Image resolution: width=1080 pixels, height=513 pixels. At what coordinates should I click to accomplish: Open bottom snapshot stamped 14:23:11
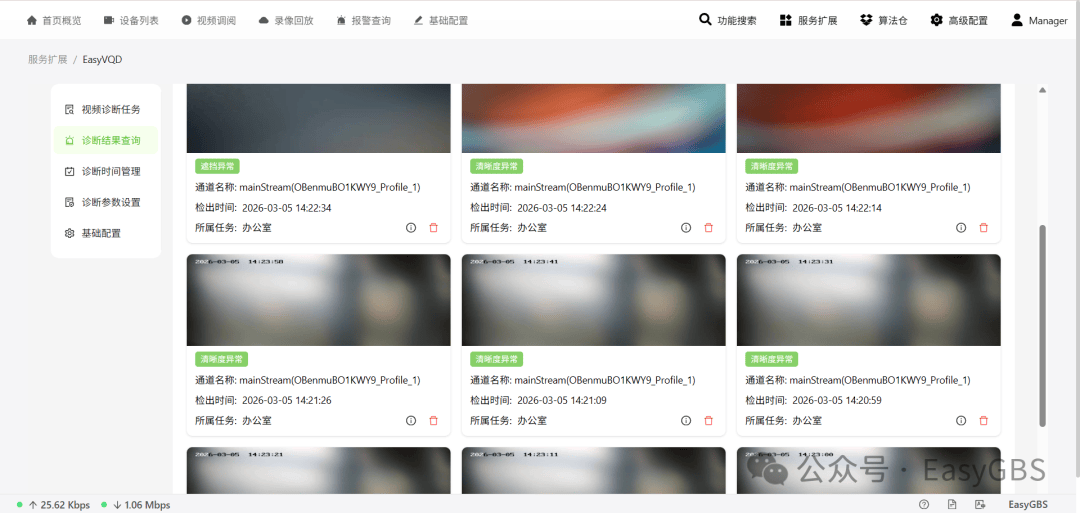(x=594, y=470)
